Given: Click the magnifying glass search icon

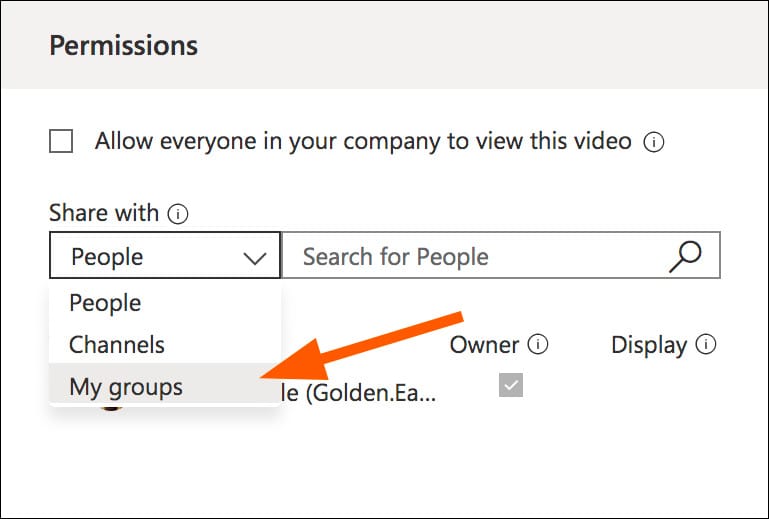Looking at the screenshot, I should coord(685,256).
